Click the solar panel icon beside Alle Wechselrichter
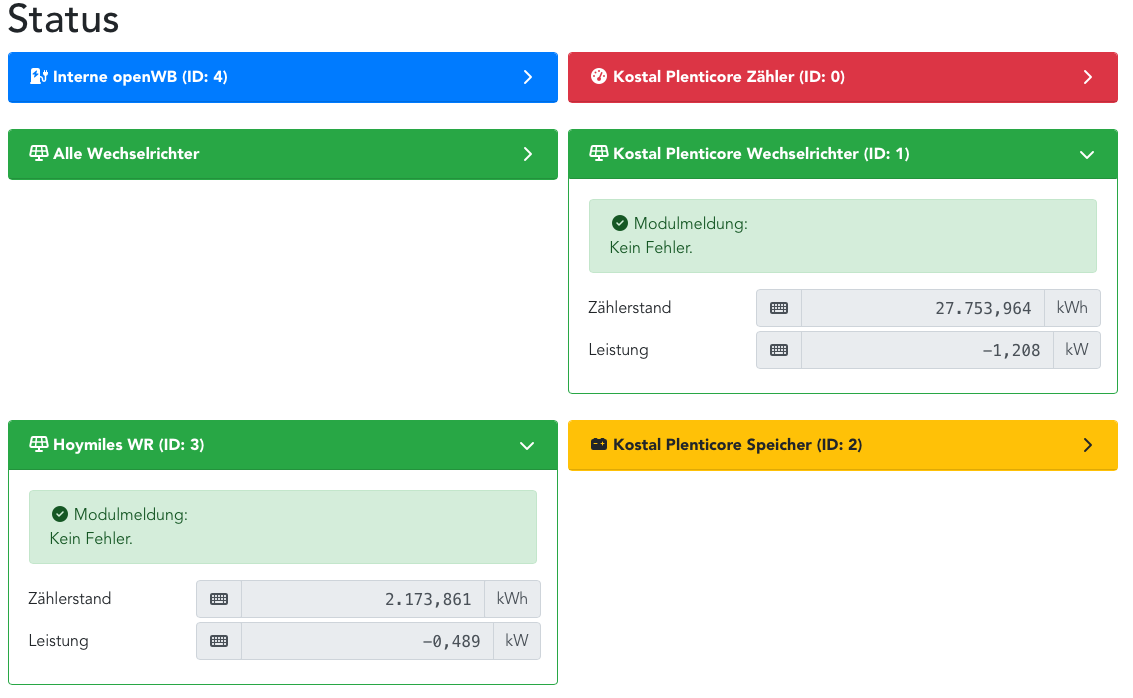This screenshot has height=698, width=1133. pyautogui.click(x=39, y=154)
